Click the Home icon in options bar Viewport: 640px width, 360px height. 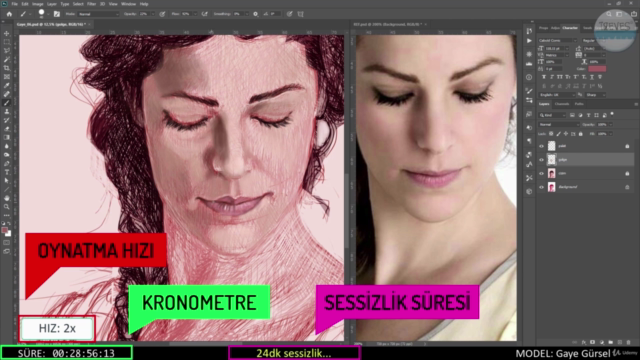[9, 14]
